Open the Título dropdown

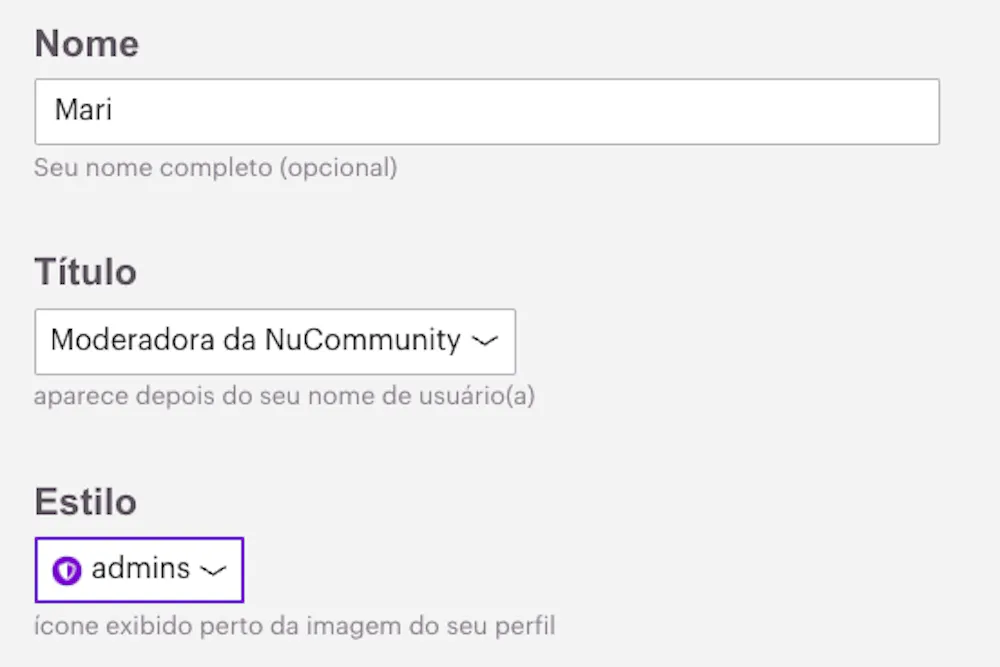275,341
